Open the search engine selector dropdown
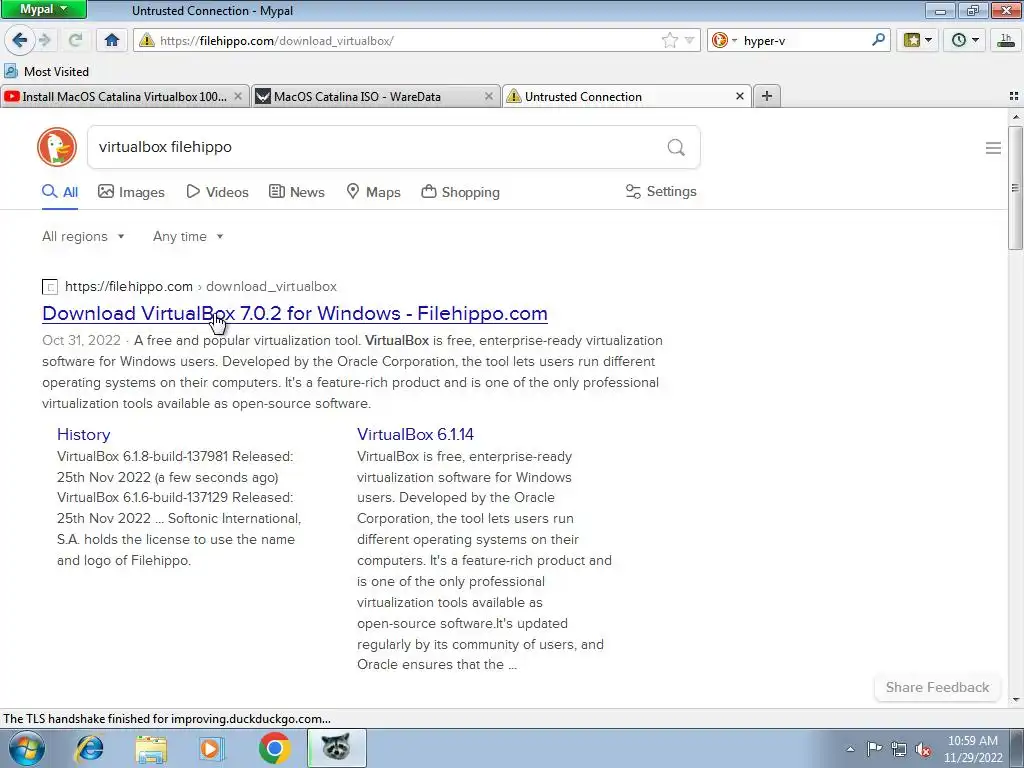1024x768 pixels. pos(724,40)
